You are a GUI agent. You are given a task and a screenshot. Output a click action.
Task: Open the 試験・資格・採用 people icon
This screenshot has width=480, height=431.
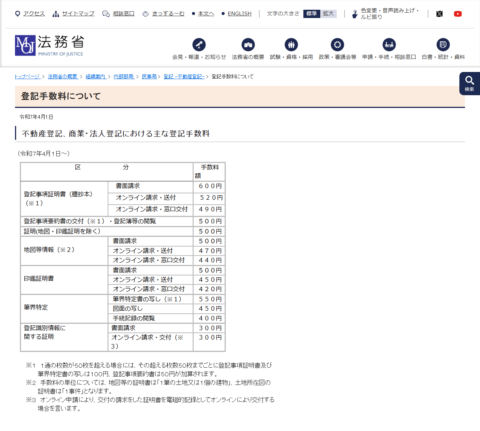[x=291, y=45]
